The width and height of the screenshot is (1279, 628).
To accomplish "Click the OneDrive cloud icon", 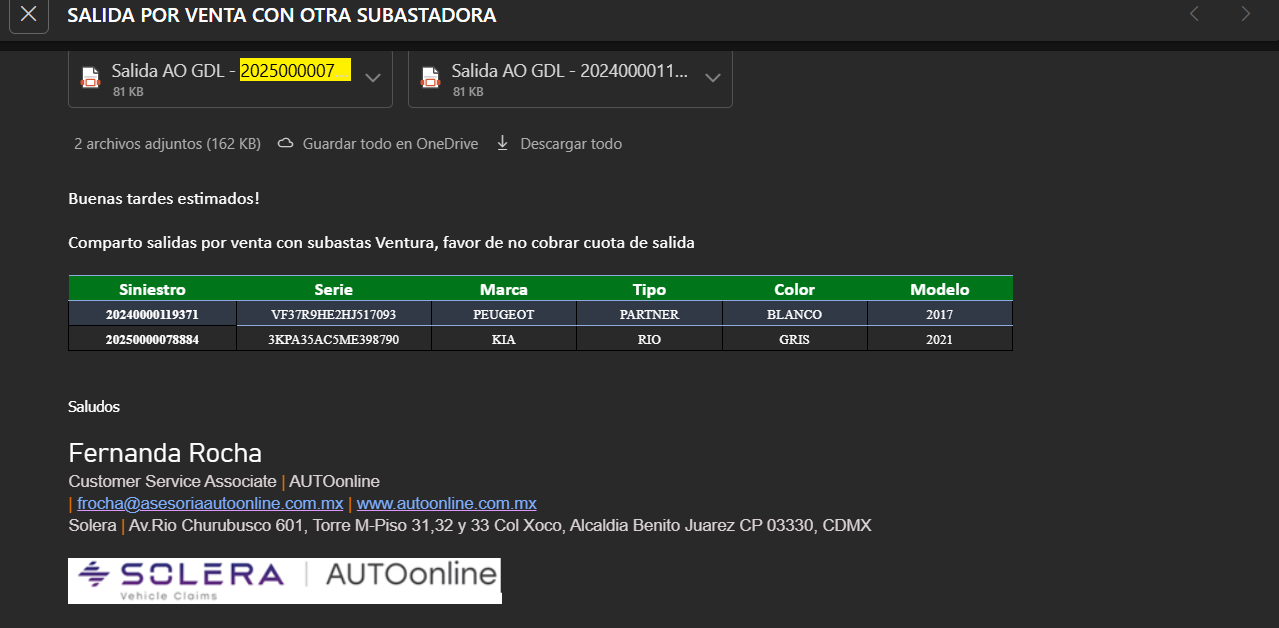I will coord(285,144).
